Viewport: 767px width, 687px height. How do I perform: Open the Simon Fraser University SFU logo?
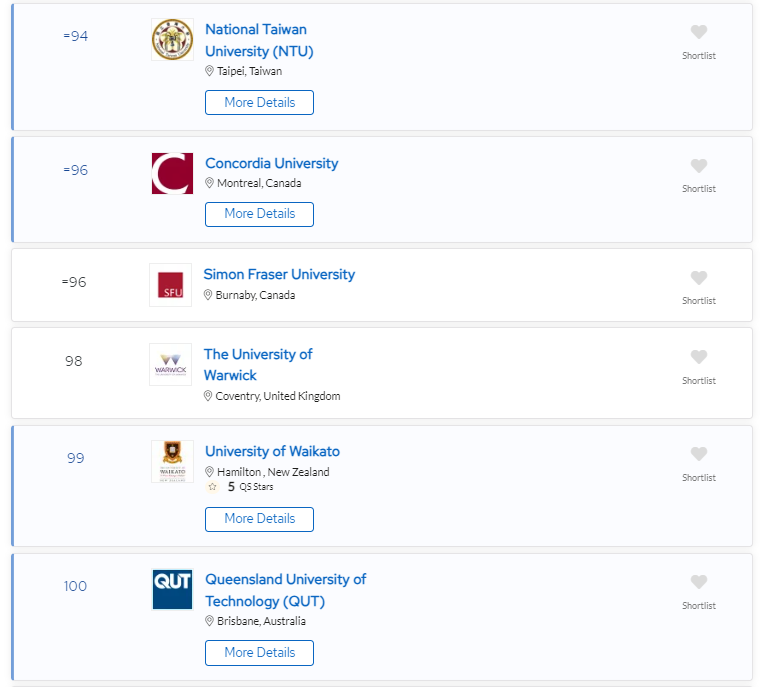[x=170, y=285]
